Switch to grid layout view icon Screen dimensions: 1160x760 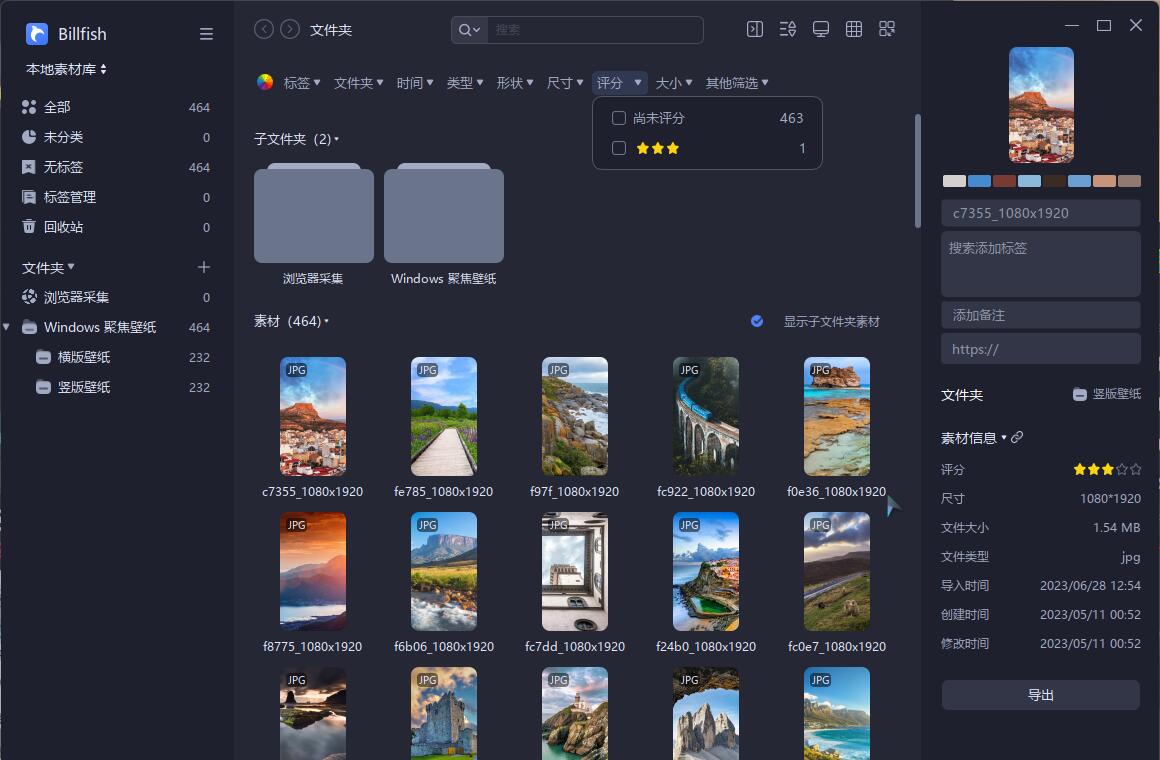point(854,30)
